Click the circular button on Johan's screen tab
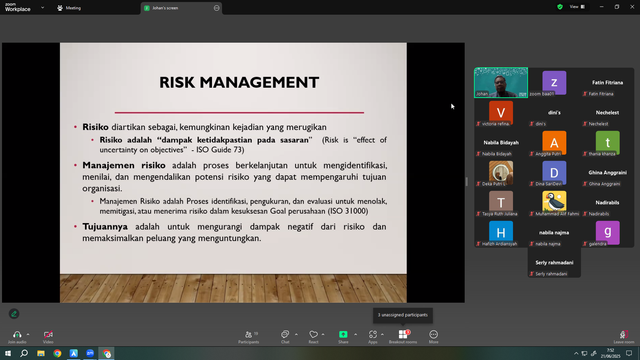 point(216,8)
